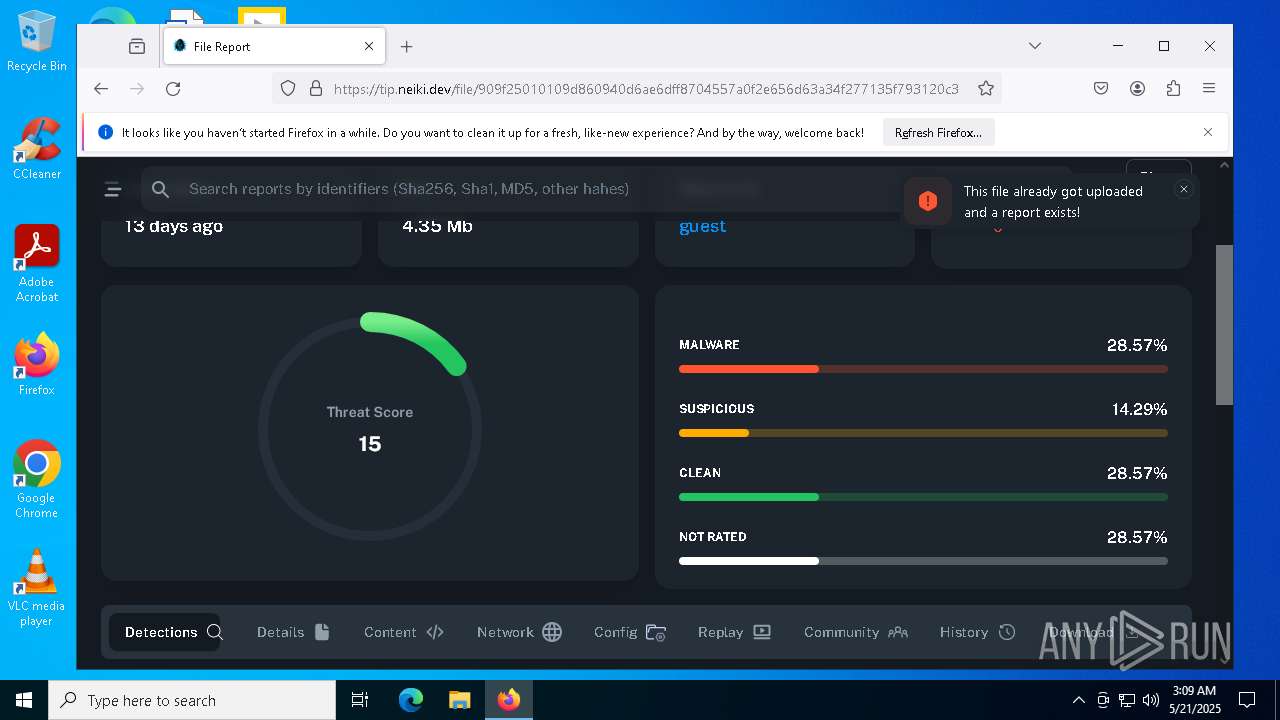The image size is (1280, 720).
Task: Open the Community tab
Action: pyautogui.click(x=855, y=632)
